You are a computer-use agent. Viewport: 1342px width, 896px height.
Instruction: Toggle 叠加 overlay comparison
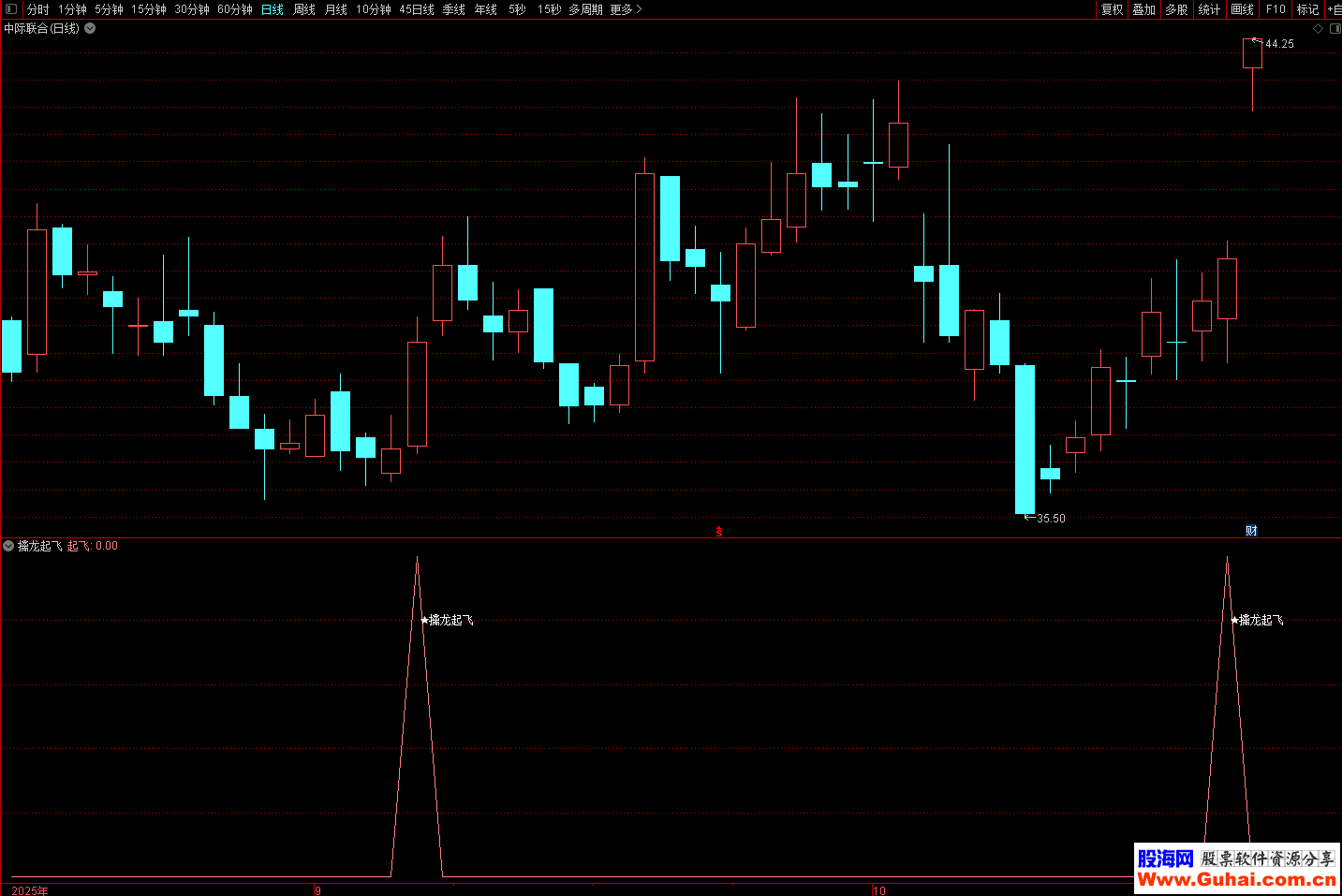coord(1143,9)
